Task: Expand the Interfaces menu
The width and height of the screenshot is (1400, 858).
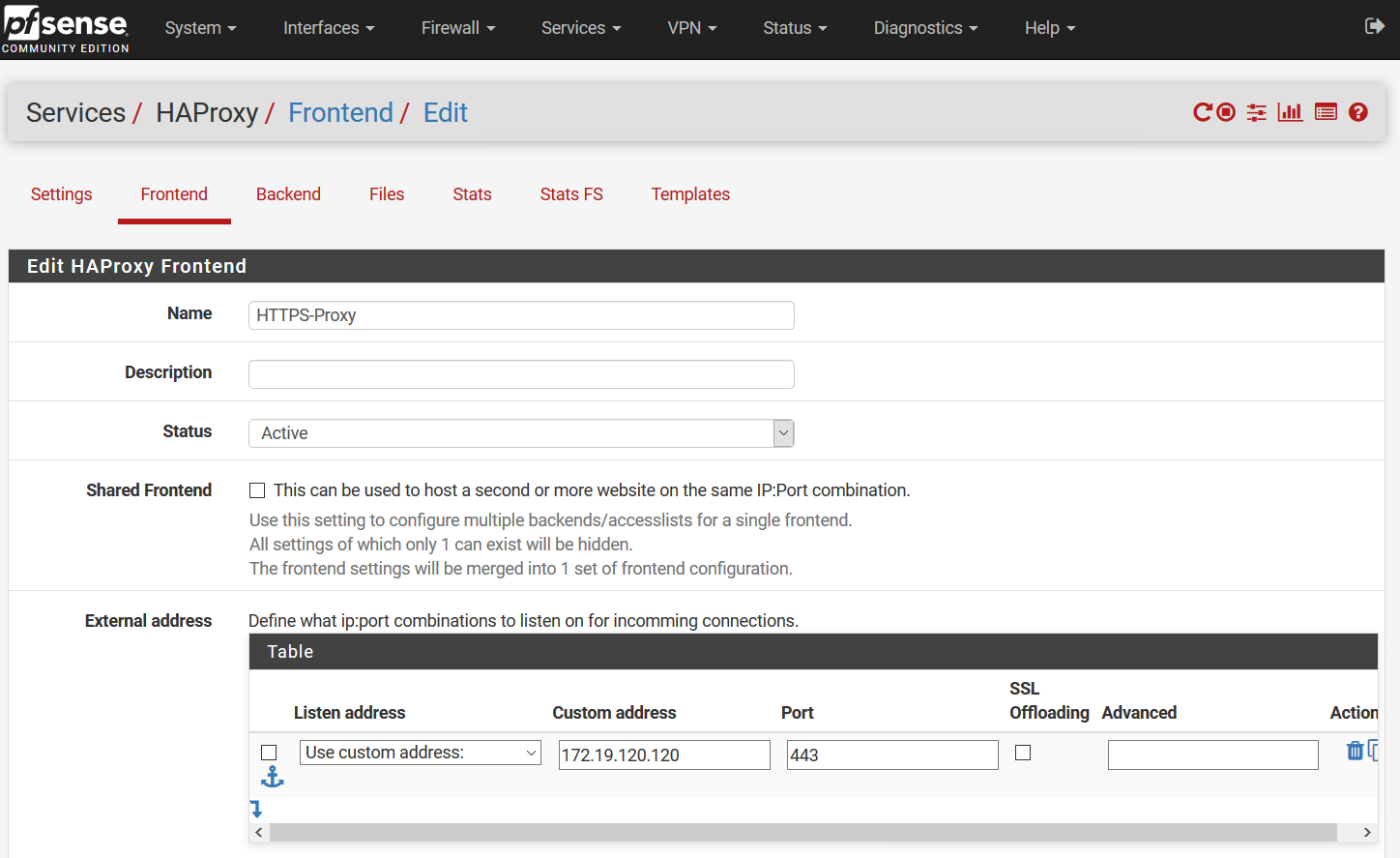Action: pyautogui.click(x=329, y=28)
